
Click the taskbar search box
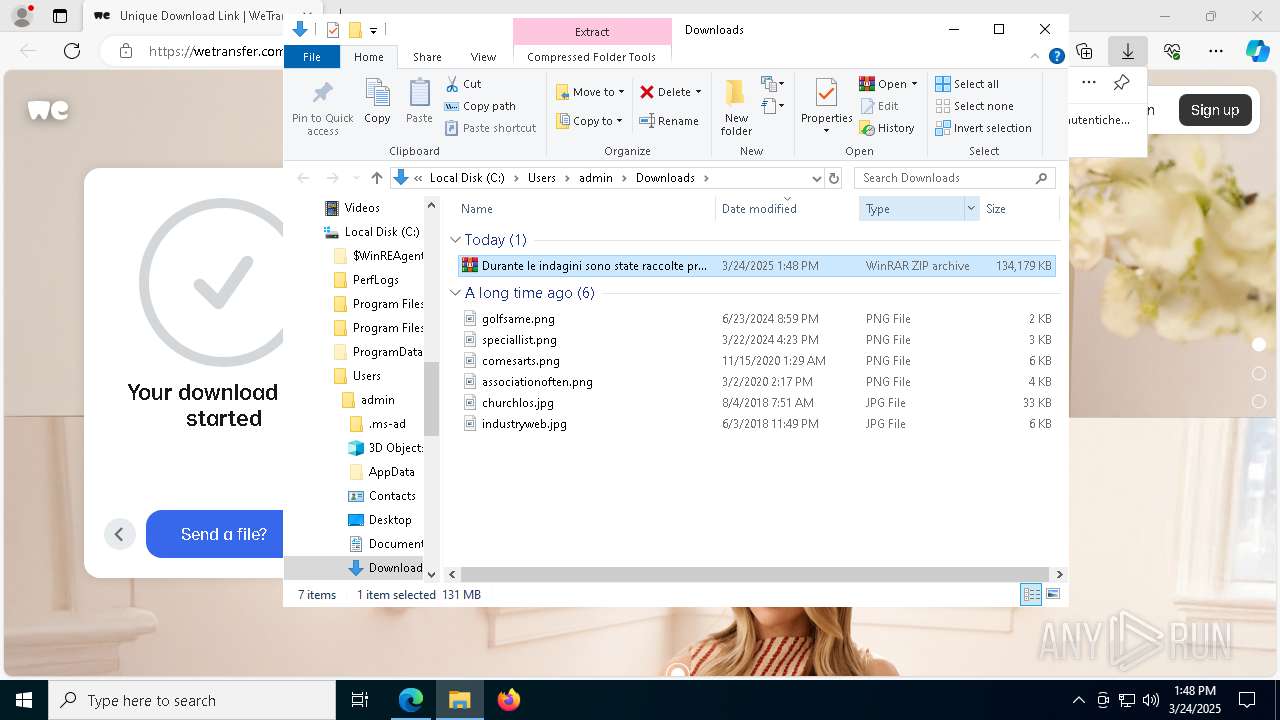pyautogui.click(x=192, y=700)
